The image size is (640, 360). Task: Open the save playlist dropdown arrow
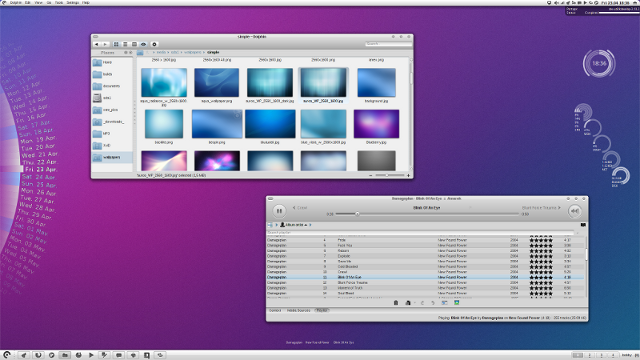coord(414,303)
